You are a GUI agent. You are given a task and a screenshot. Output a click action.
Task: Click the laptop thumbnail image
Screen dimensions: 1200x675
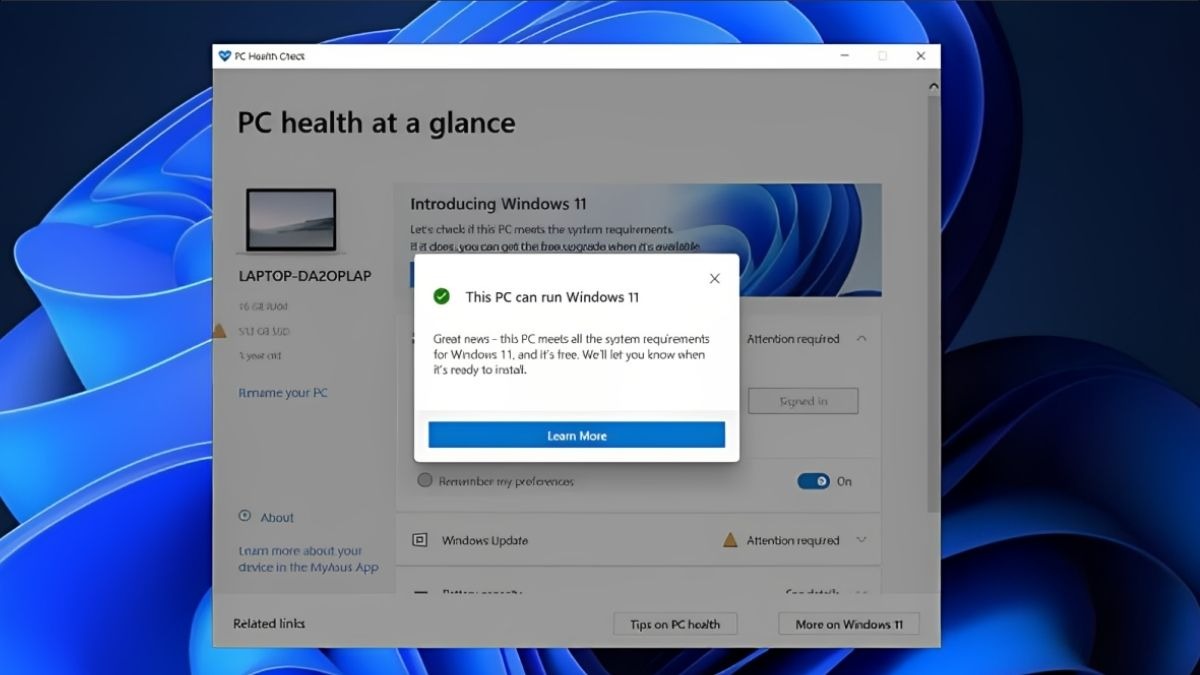pyautogui.click(x=291, y=221)
